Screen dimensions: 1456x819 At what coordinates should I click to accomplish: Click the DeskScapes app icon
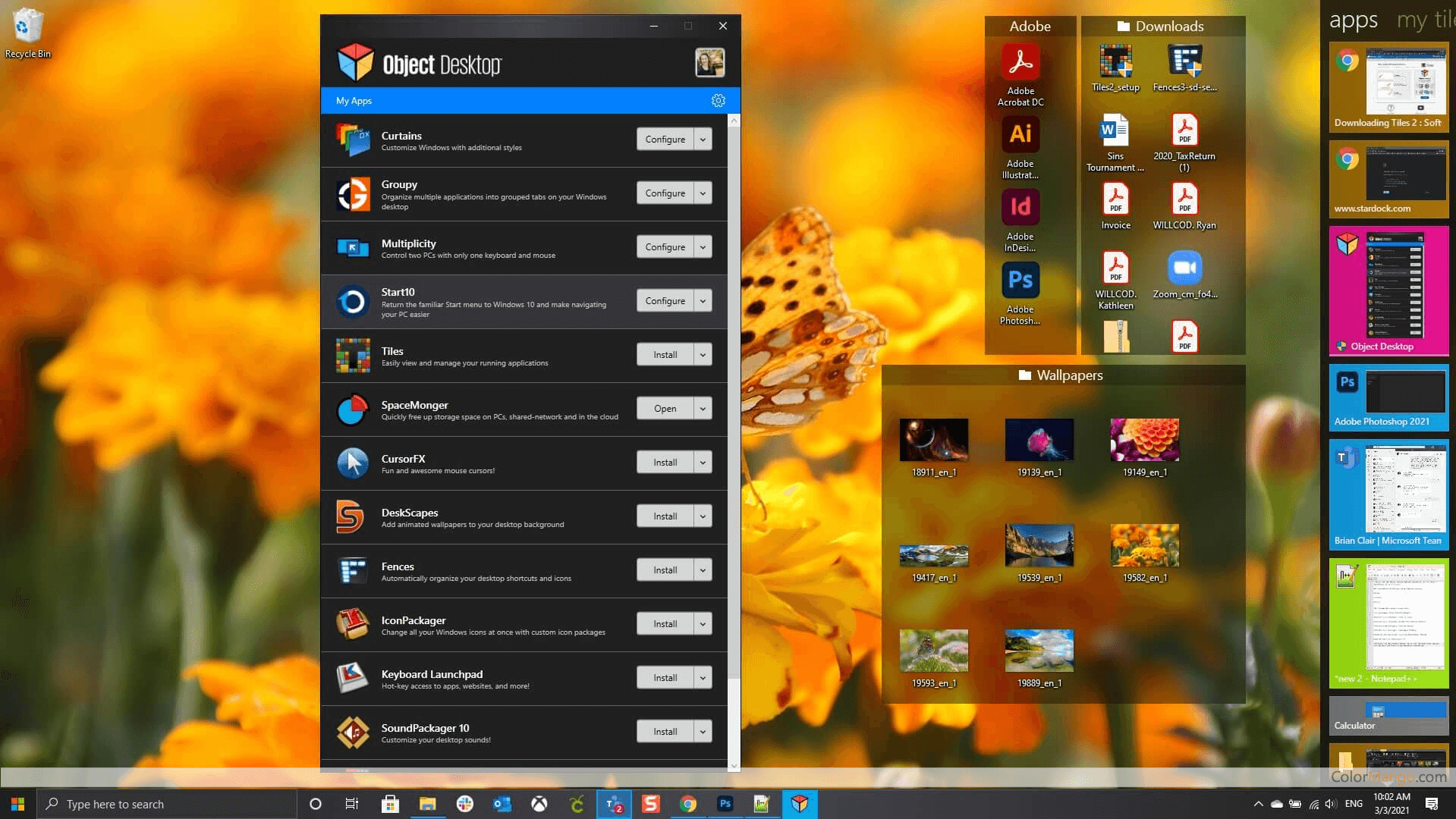pos(351,517)
